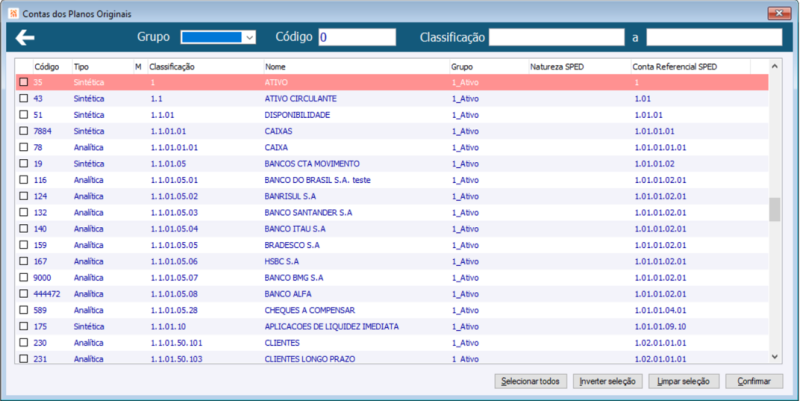
Task: Select the checkbox for BANRISUL S.A
Action: (23, 196)
